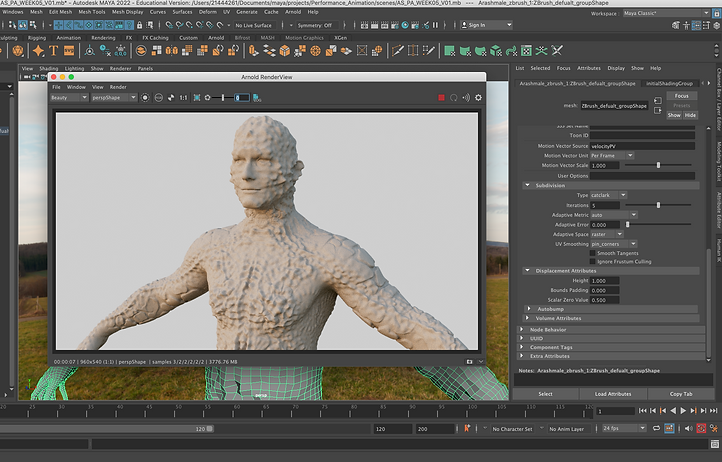Switch to the XGen shelf tab
Viewport: 722px width, 462px height.
coord(340,38)
